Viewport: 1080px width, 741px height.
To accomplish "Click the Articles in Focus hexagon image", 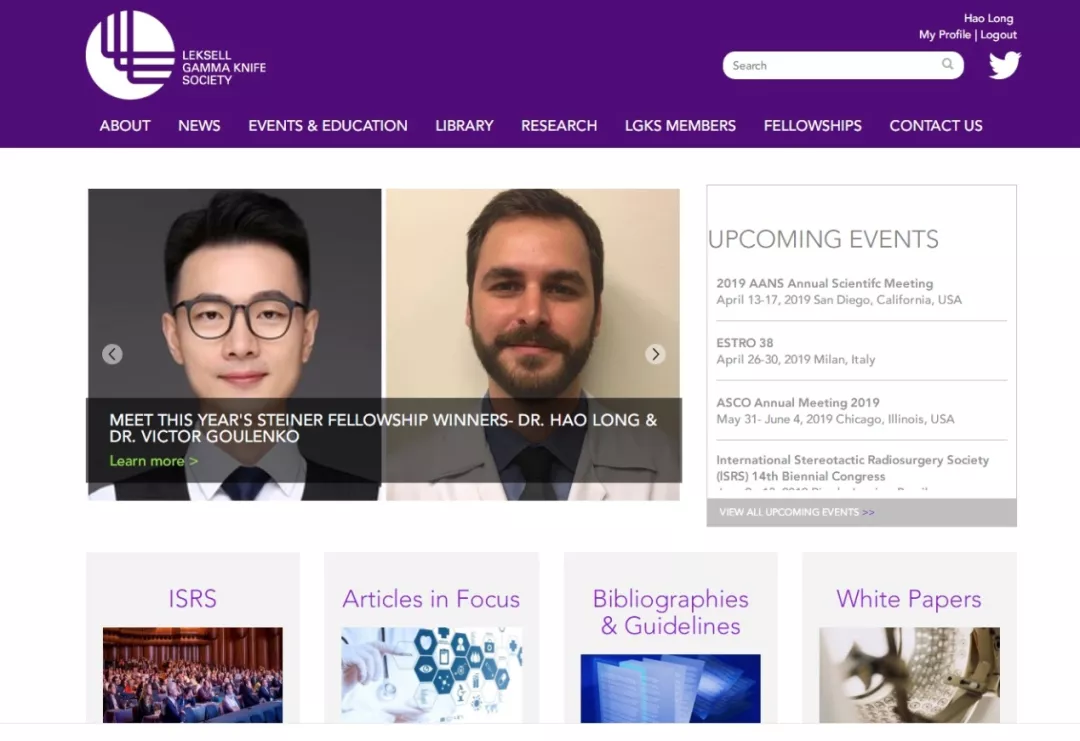I will tap(431, 675).
